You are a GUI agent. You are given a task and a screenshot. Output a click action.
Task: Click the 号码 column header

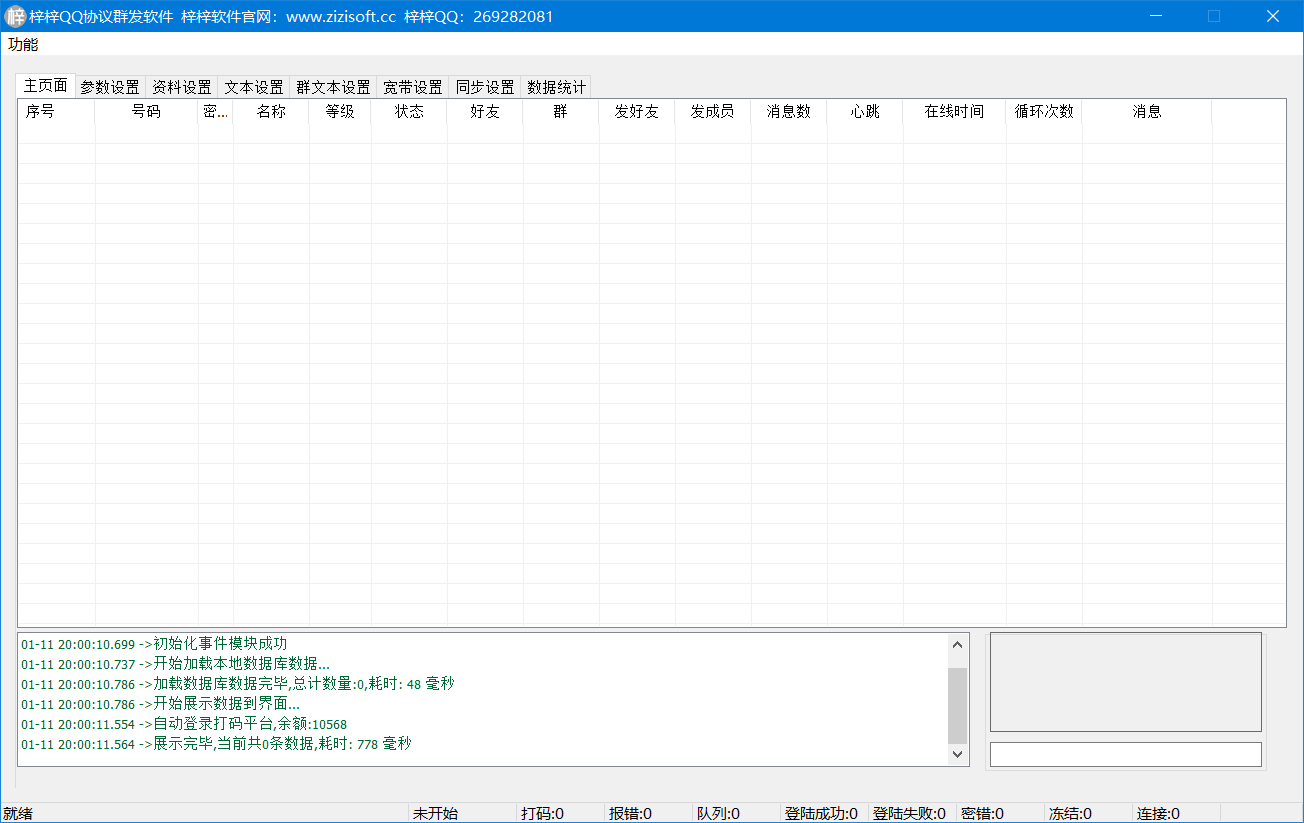pos(146,112)
